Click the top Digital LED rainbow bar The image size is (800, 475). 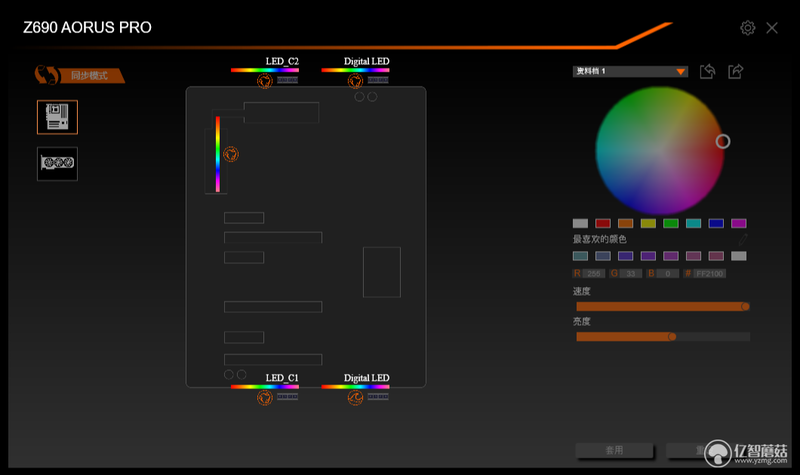point(355,70)
